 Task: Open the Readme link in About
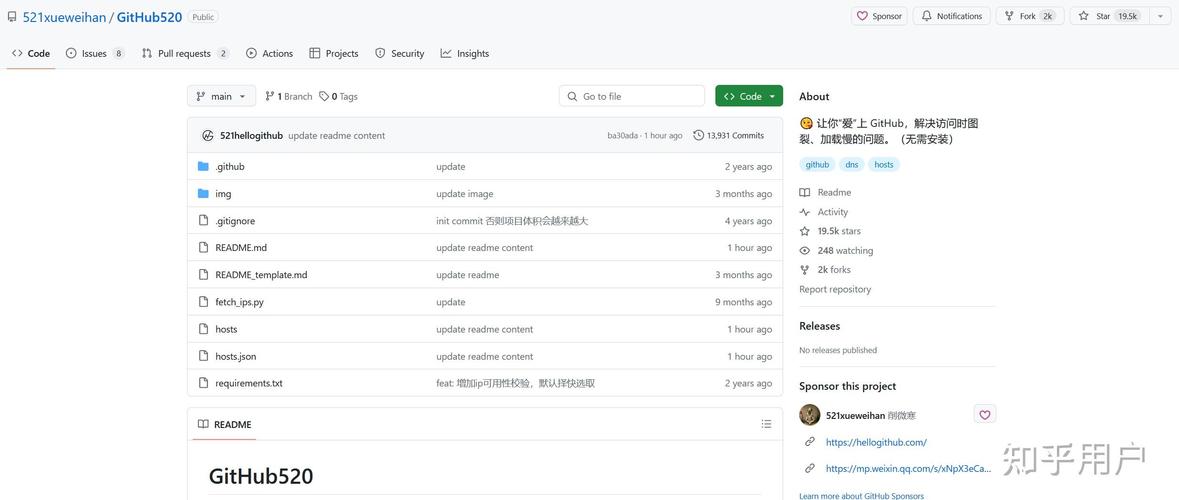826,192
